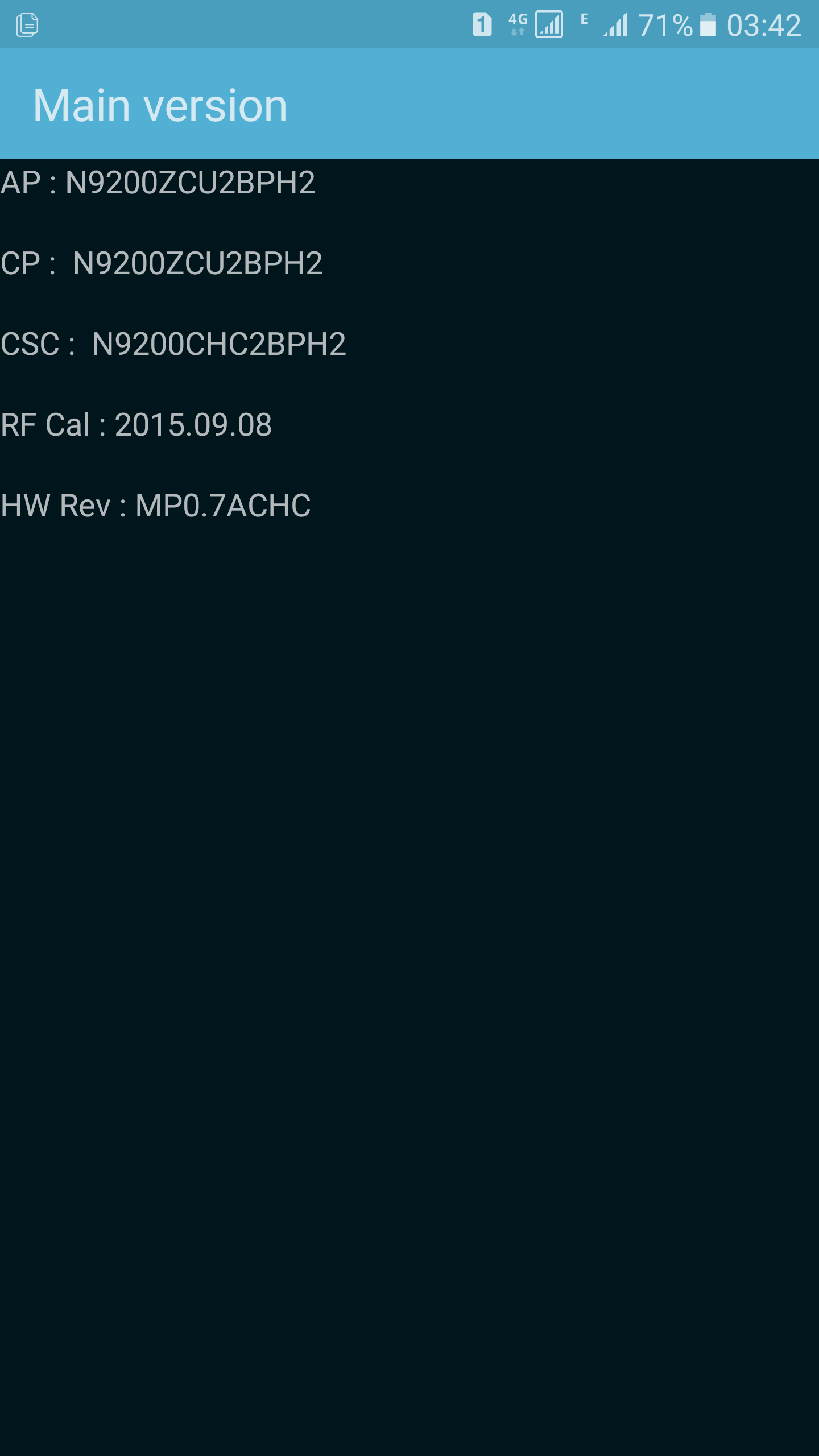This screenshot has height=1456, width=819.
Task: Tap the SIM card 1 icon
Action: point(482,24)
